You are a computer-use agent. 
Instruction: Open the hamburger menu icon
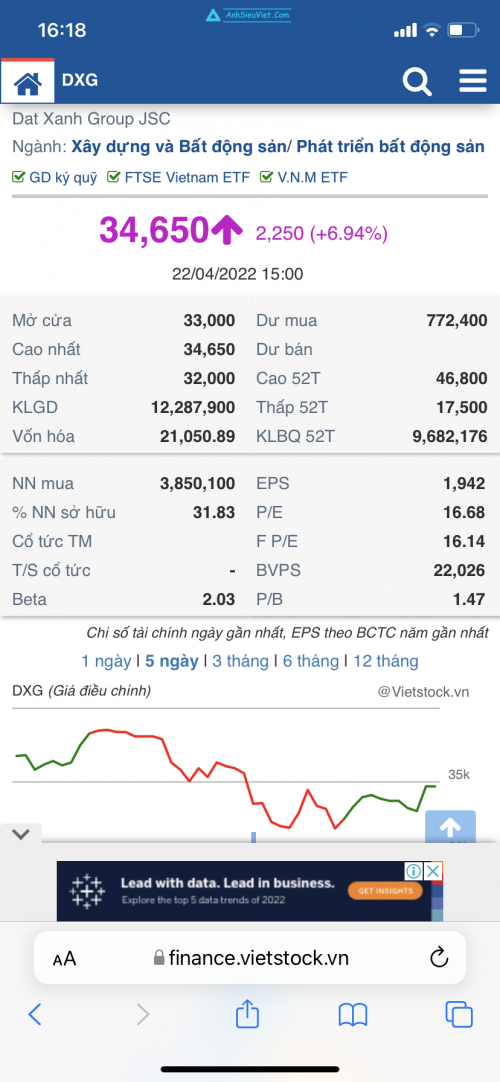[x=473, y=81]
